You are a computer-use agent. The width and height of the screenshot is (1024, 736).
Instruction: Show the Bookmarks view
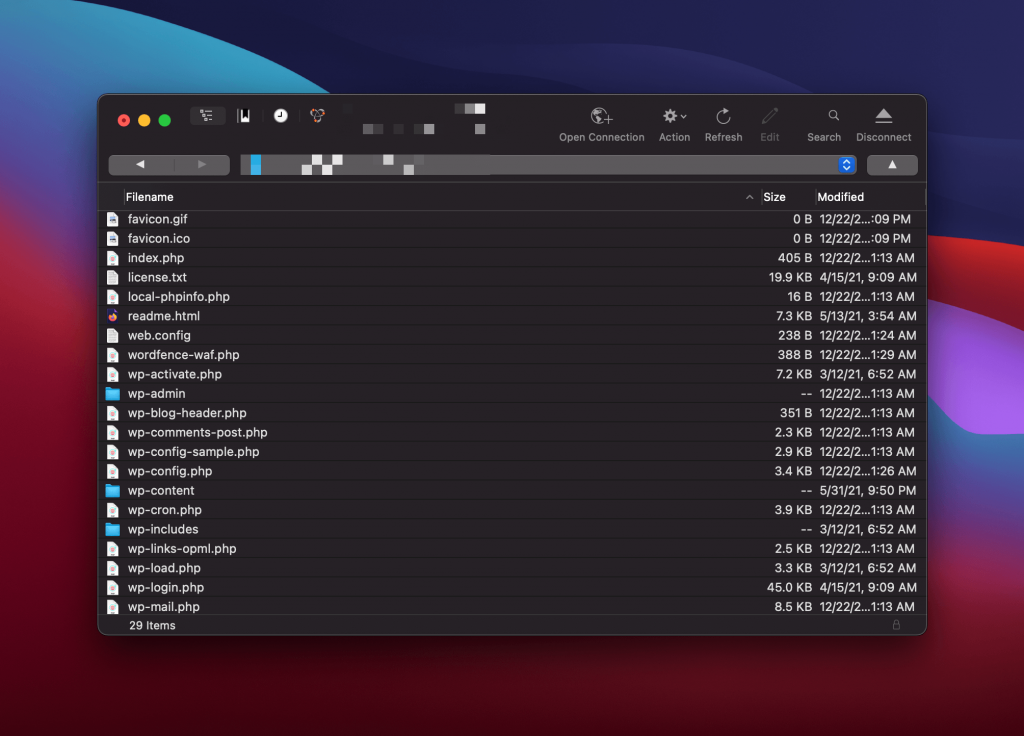point(243,116)
